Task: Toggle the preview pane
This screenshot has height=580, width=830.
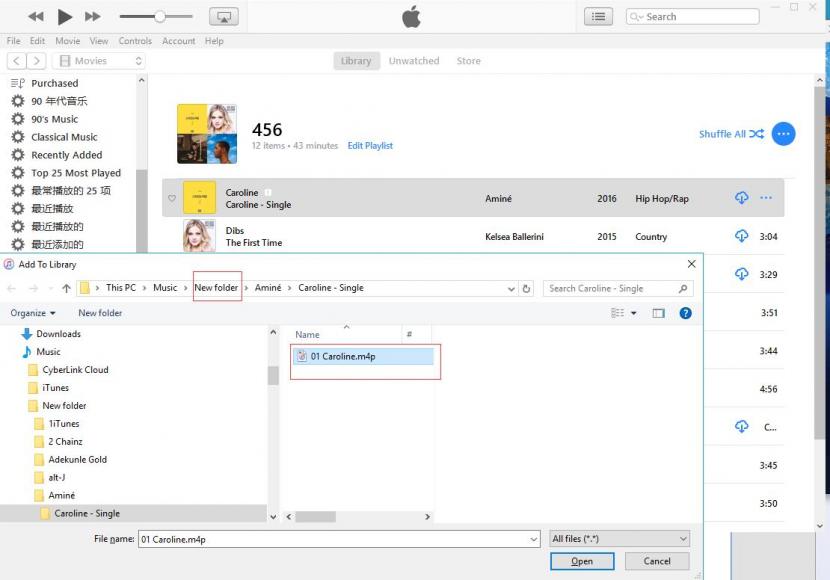Action: (x=658, y=313)
